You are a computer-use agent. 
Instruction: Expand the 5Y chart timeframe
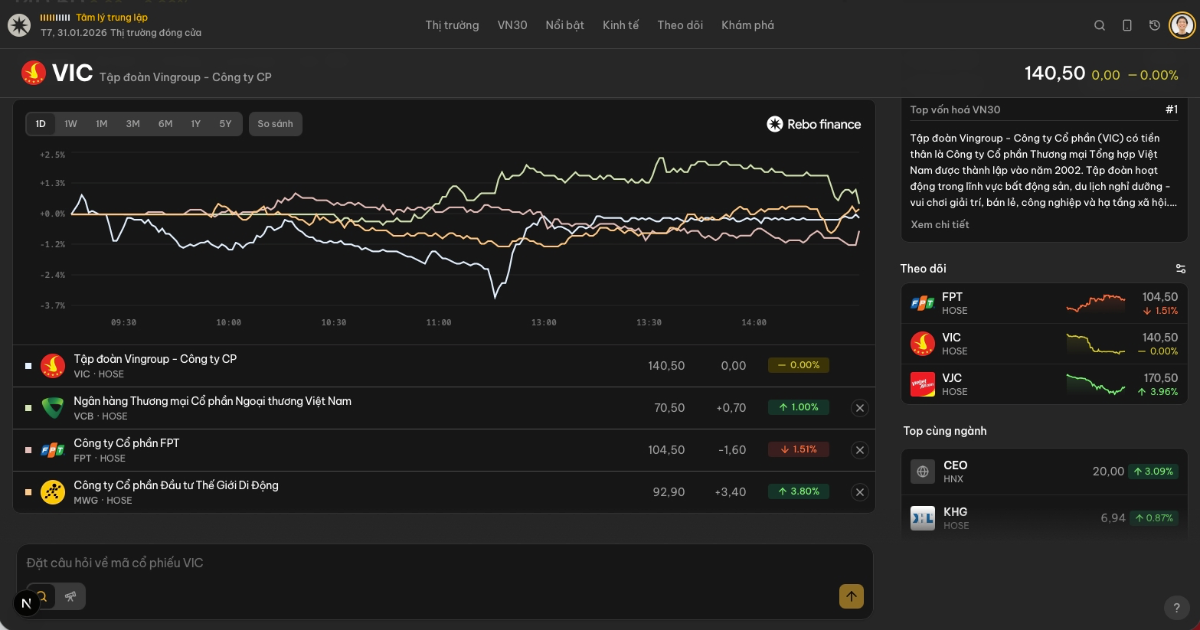[225, 123]
